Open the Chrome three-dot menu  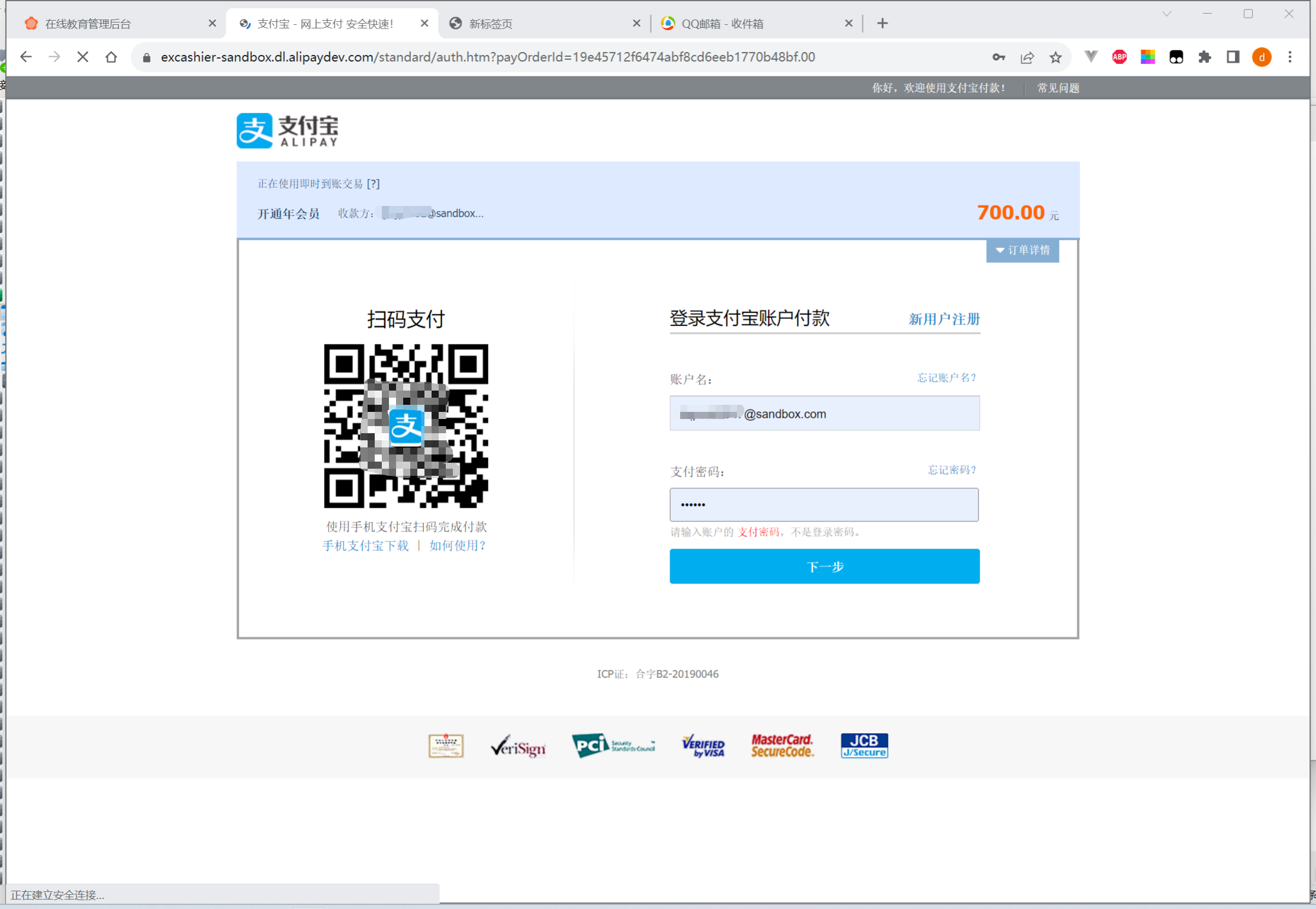pyautogui.click(x=1290, y=57)
